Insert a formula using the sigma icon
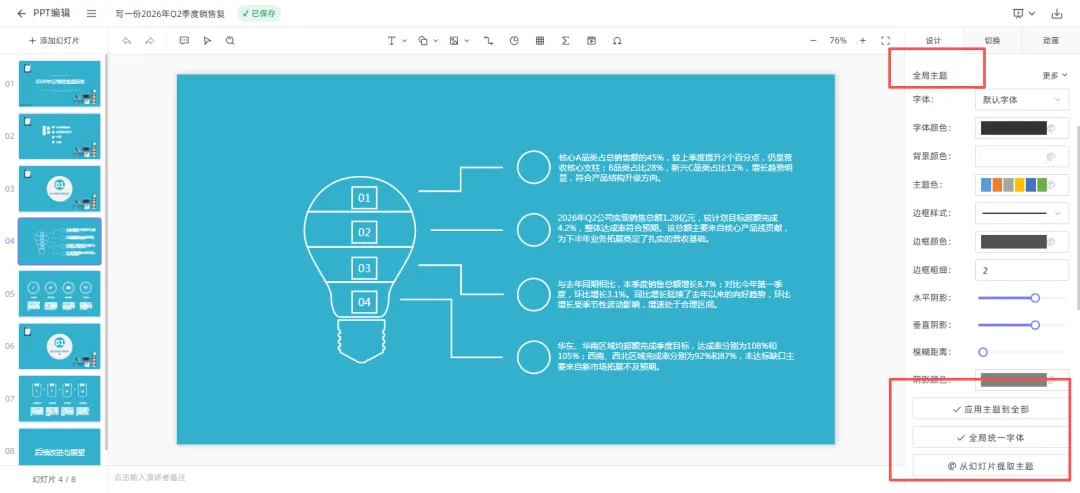This screenshot has height=493, width=1080. (x=565, y=41)
